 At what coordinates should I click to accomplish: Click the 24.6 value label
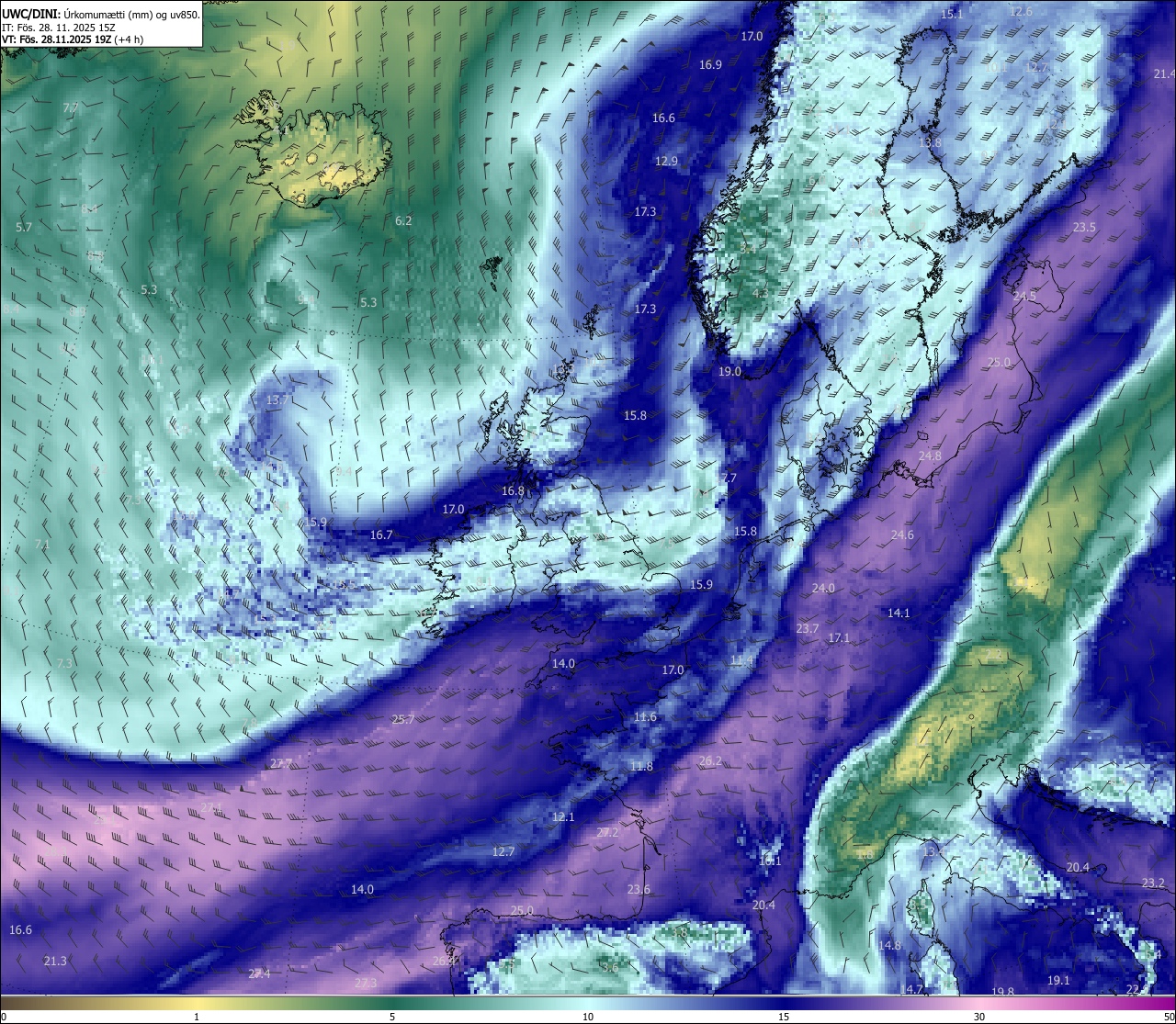pyautogui.click(x=902, y=535)
